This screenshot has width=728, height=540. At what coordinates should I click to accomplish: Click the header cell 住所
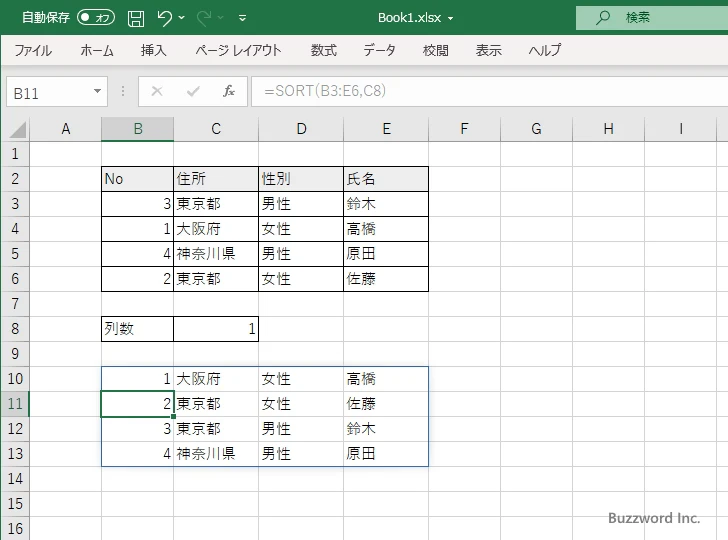click(x=216, y=179)
